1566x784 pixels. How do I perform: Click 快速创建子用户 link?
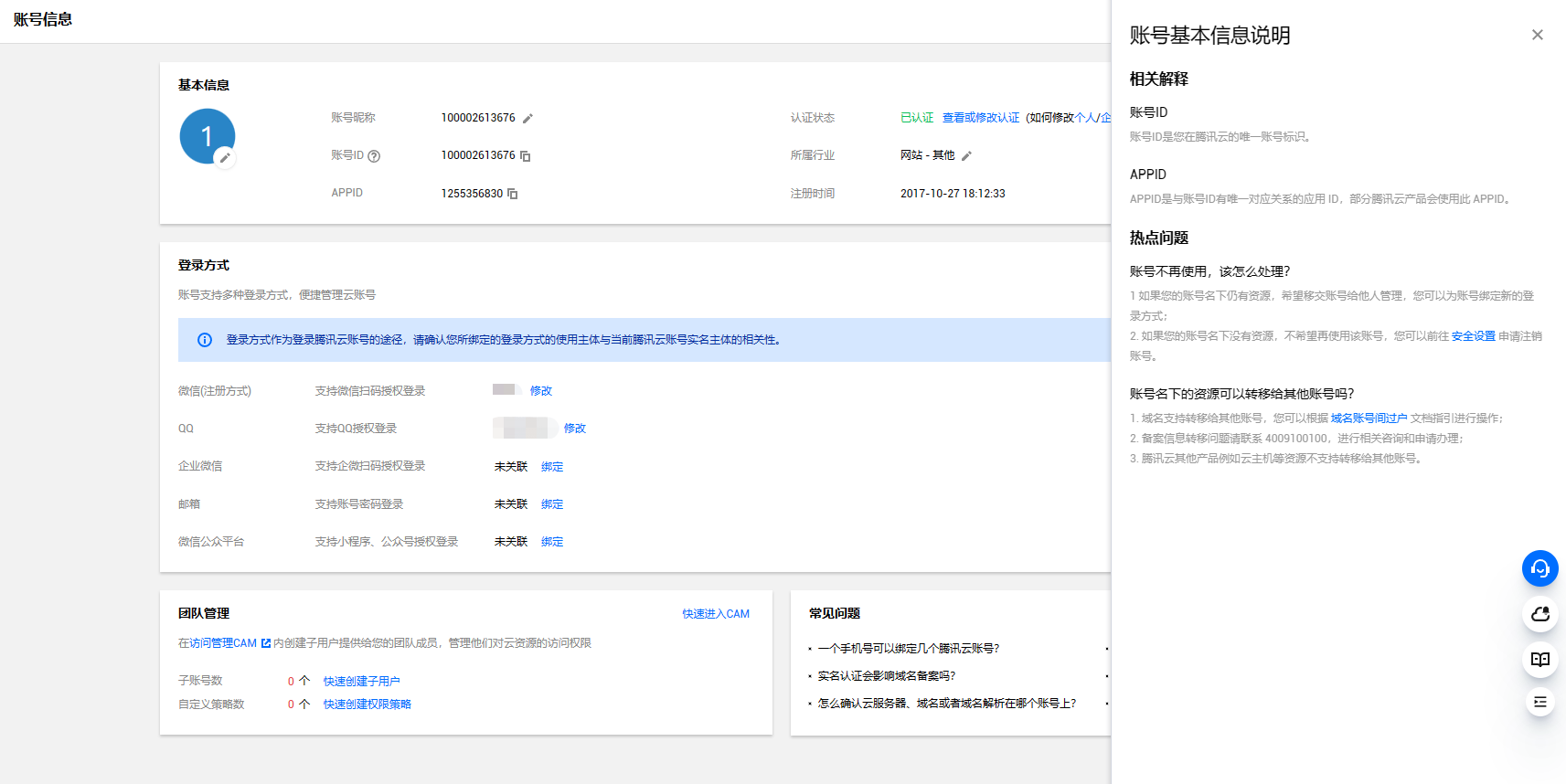click(361, 682)
